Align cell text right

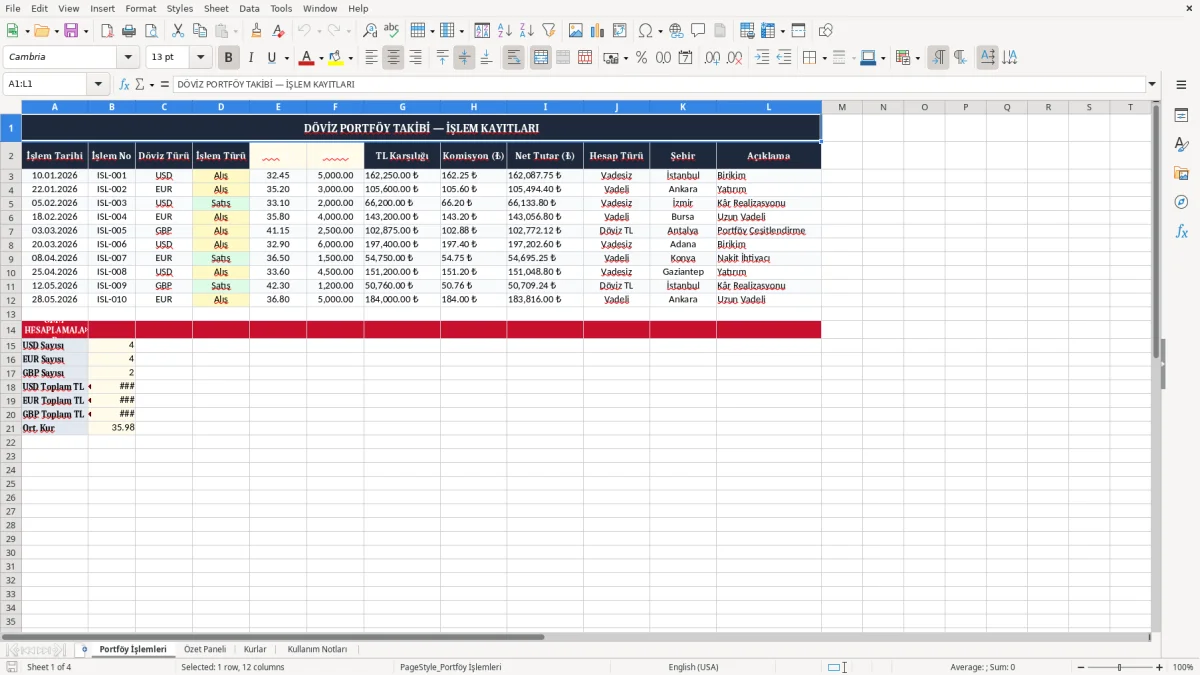pyautogui.click(x=415, y=58)
